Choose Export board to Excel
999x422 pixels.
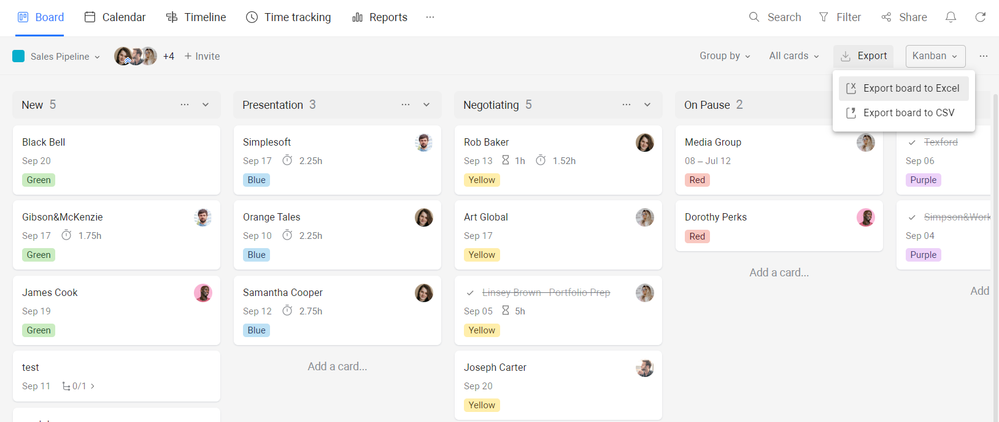(x=903, y=89)
